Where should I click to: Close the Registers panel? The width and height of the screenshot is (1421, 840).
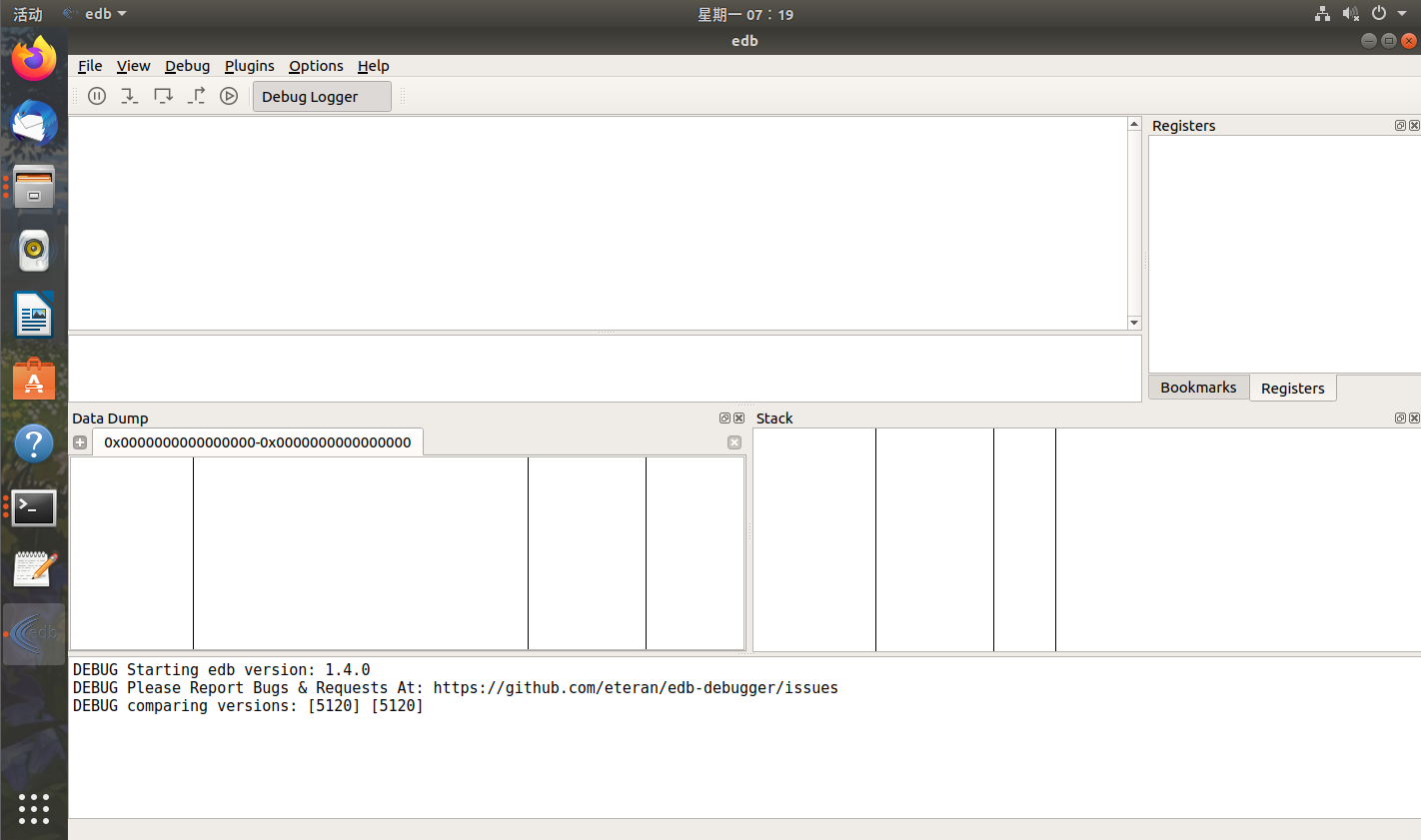coord(1414,126)
